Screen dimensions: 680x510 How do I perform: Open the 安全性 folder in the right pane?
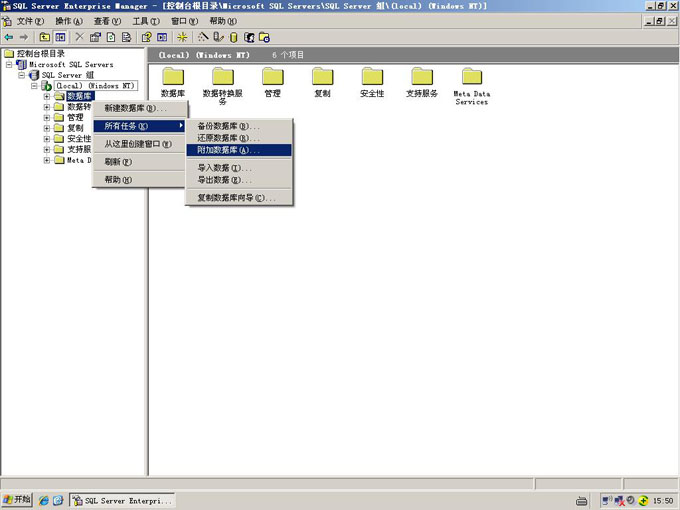click(x=372, y=82)
